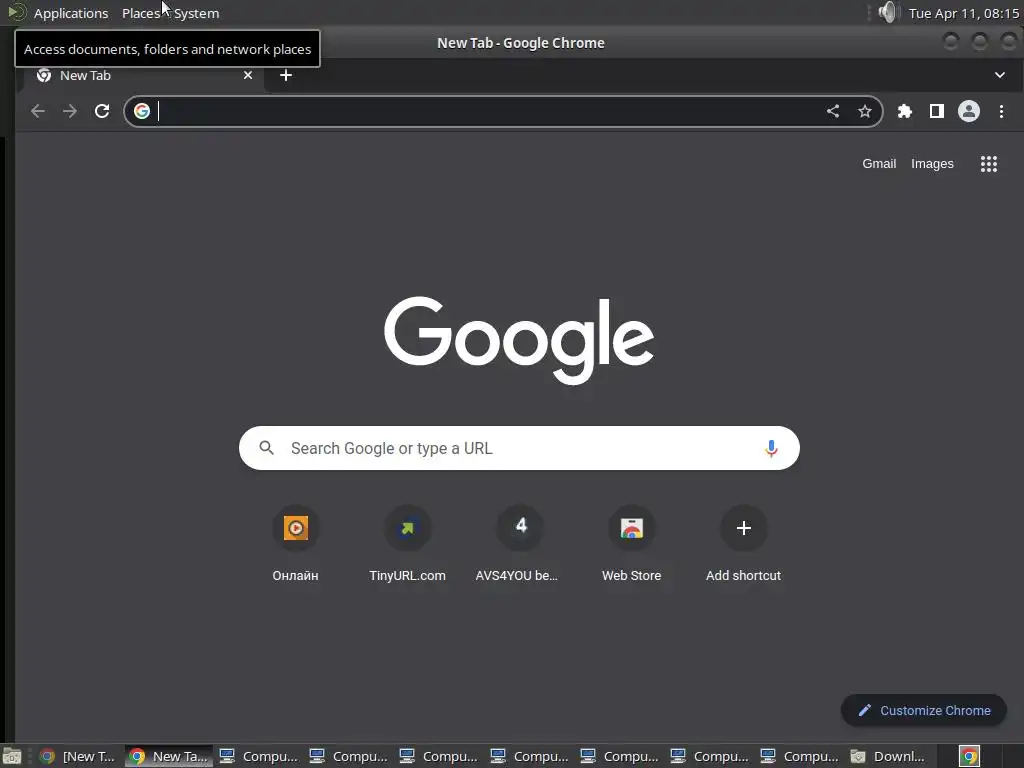This screenshot has width=1024, height=768.
Task: Click the date and time clock
Action: [964, 13]
